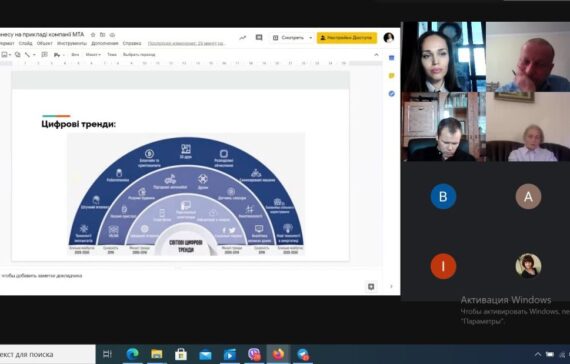
Task: Open the Google Calendar side panel icon
Action: coord(392,58)
